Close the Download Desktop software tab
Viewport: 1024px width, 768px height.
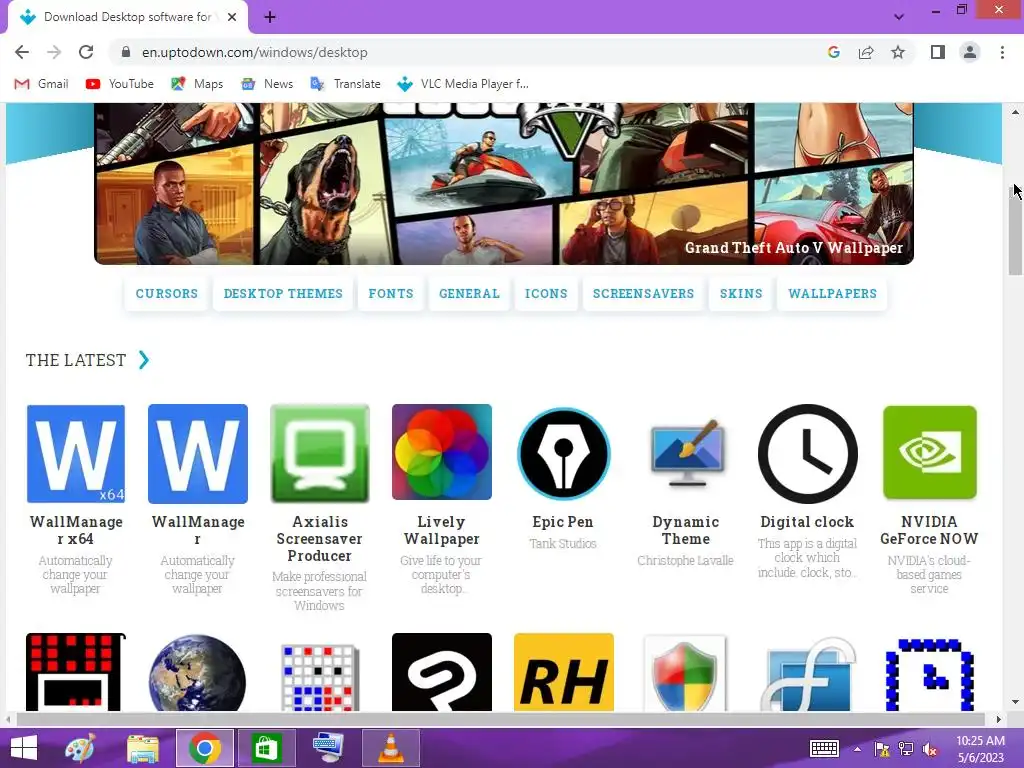tap(232, 17)
